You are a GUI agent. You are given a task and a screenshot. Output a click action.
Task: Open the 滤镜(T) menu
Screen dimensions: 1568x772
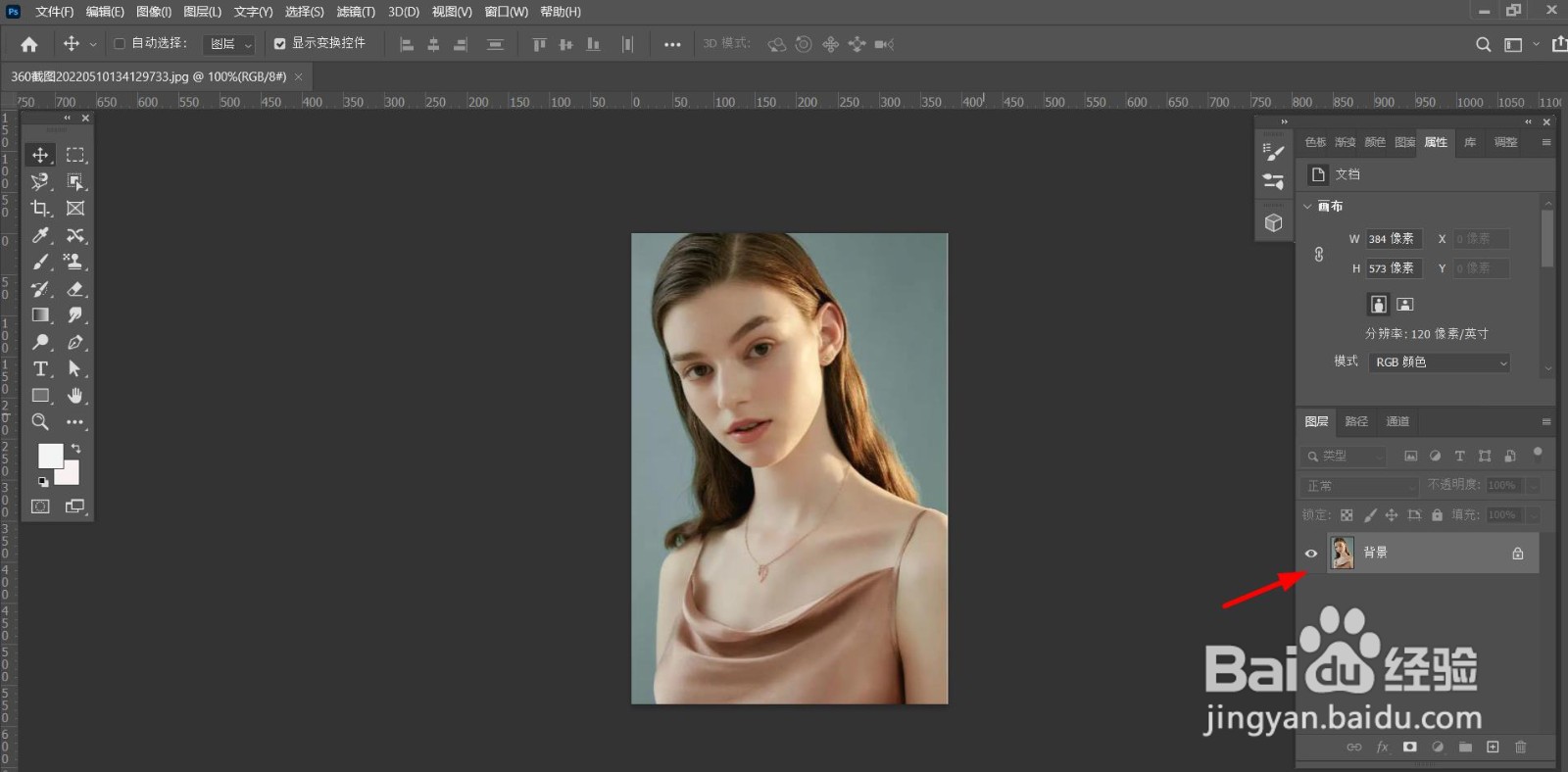click(356, 12)
